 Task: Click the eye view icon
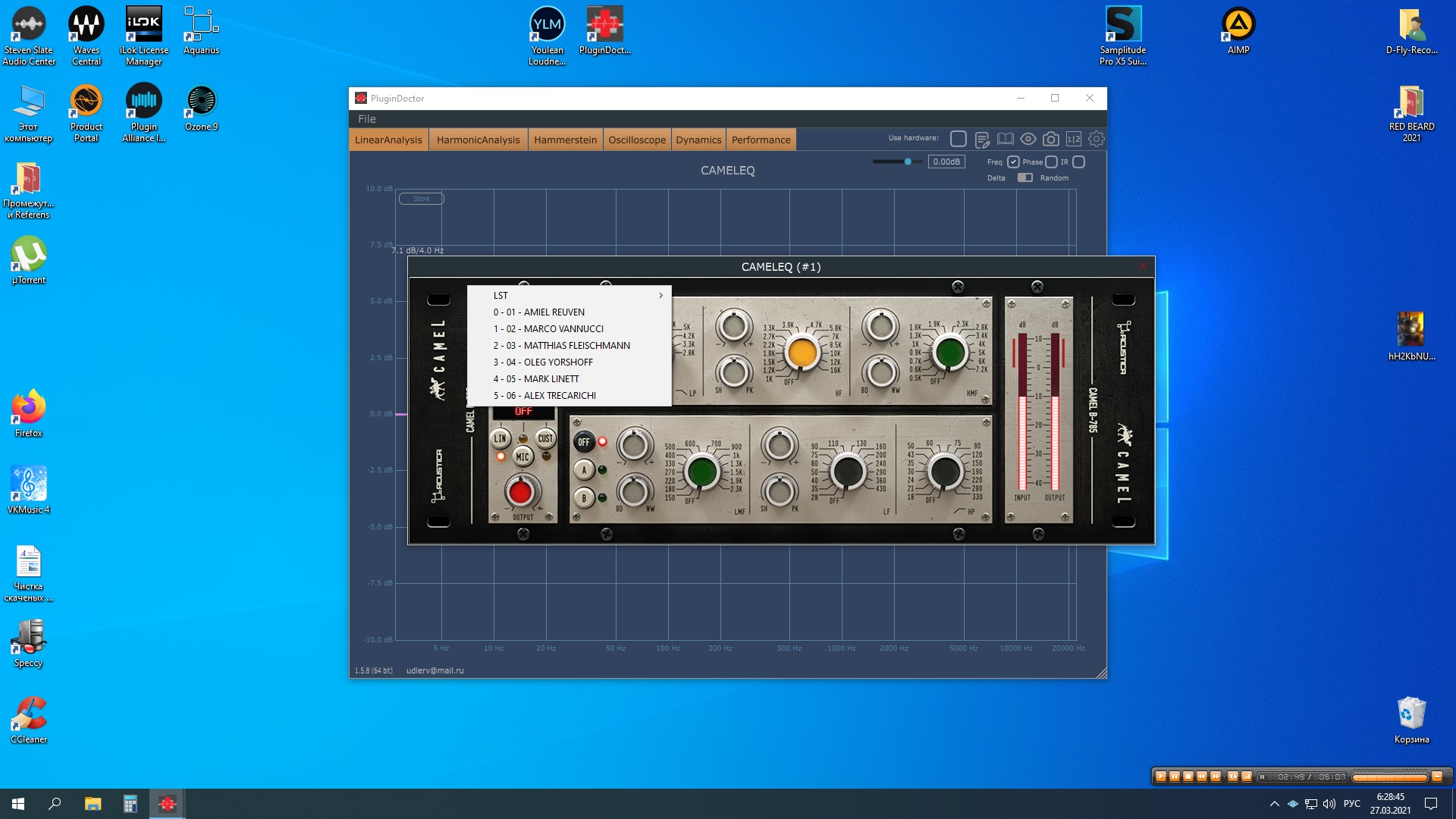coord(1028,139)
